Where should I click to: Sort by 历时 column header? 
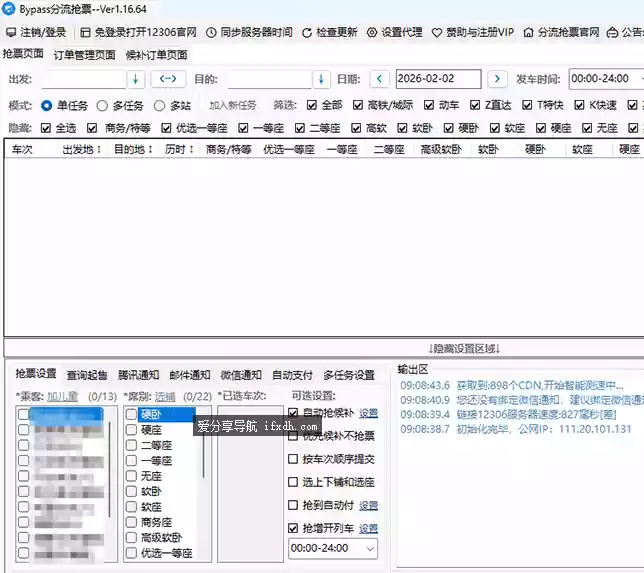click(x=179, y=150)
